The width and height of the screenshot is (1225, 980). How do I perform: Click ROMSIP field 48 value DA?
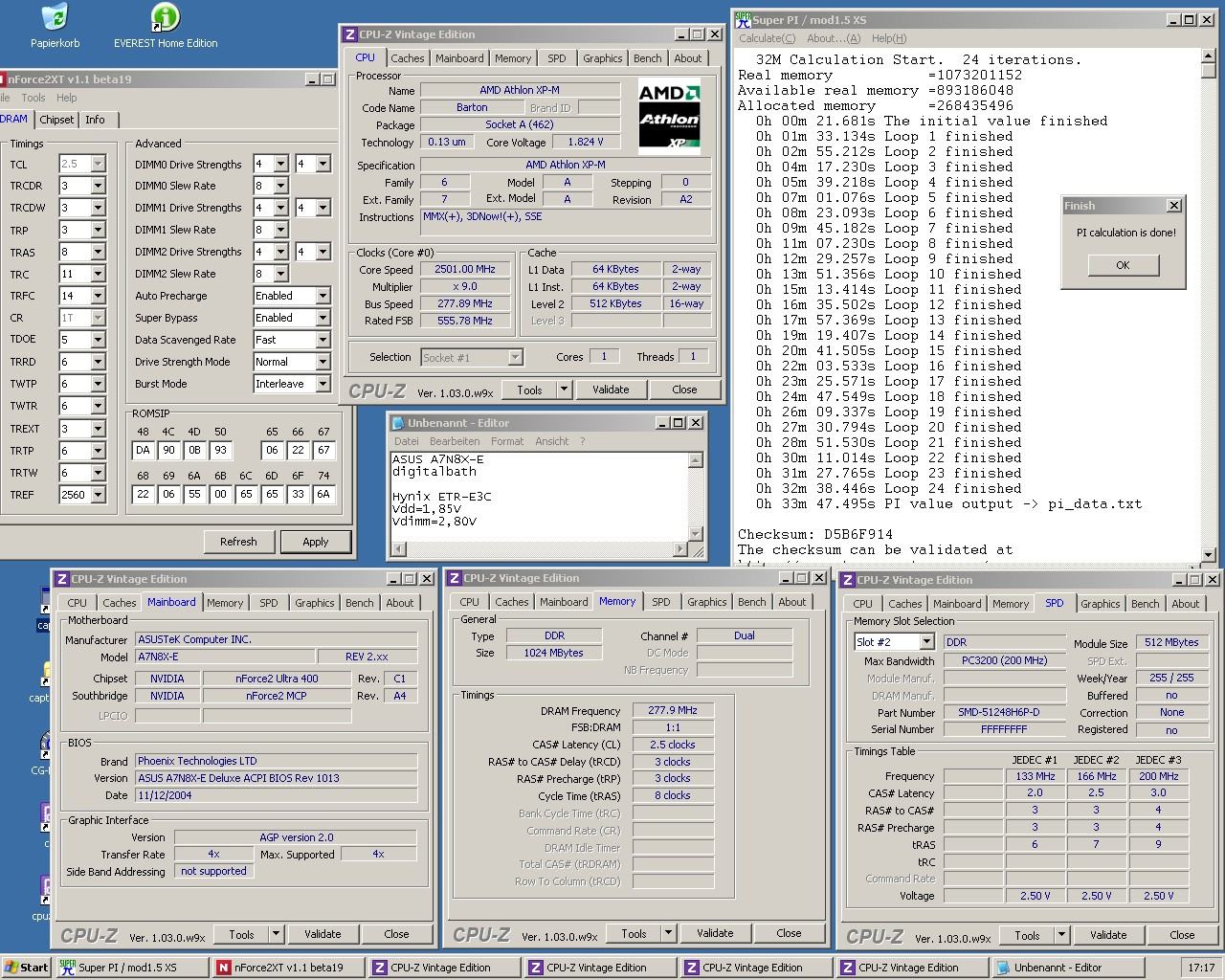144,450
